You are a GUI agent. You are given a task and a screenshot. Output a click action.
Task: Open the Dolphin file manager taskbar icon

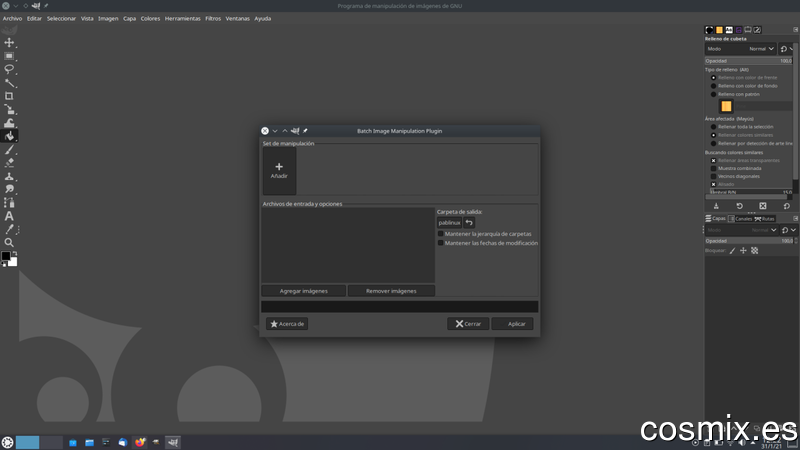[89, 442]
